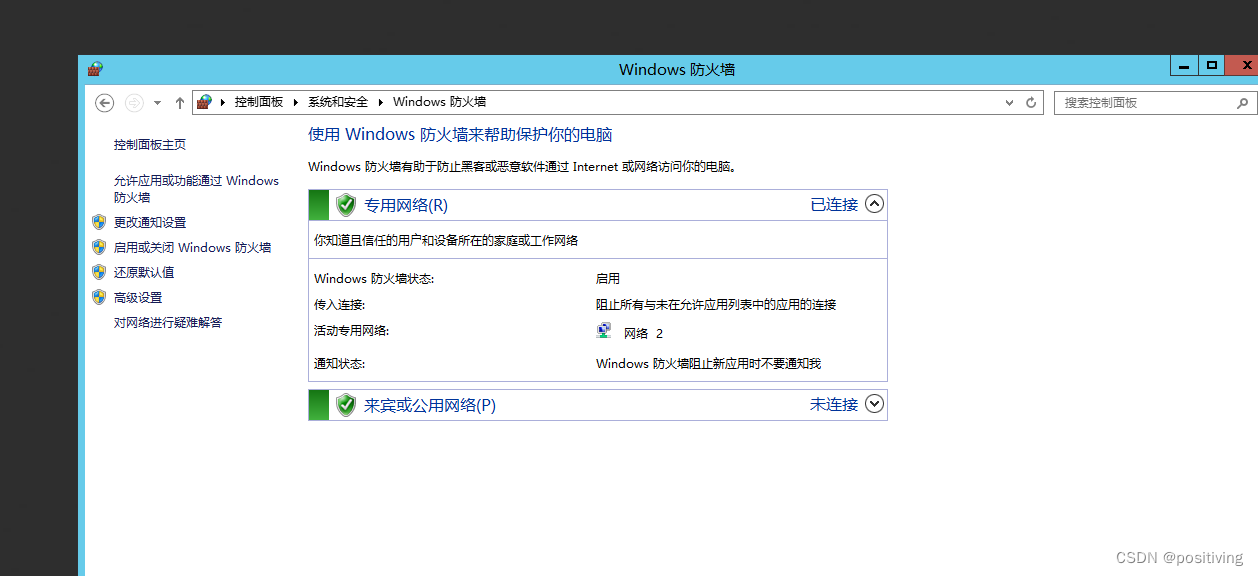This screenshot has height=576, width=1258.
Task: Click 网络 2 active network text
Action: pyautogui.click(x=643, y=333)
